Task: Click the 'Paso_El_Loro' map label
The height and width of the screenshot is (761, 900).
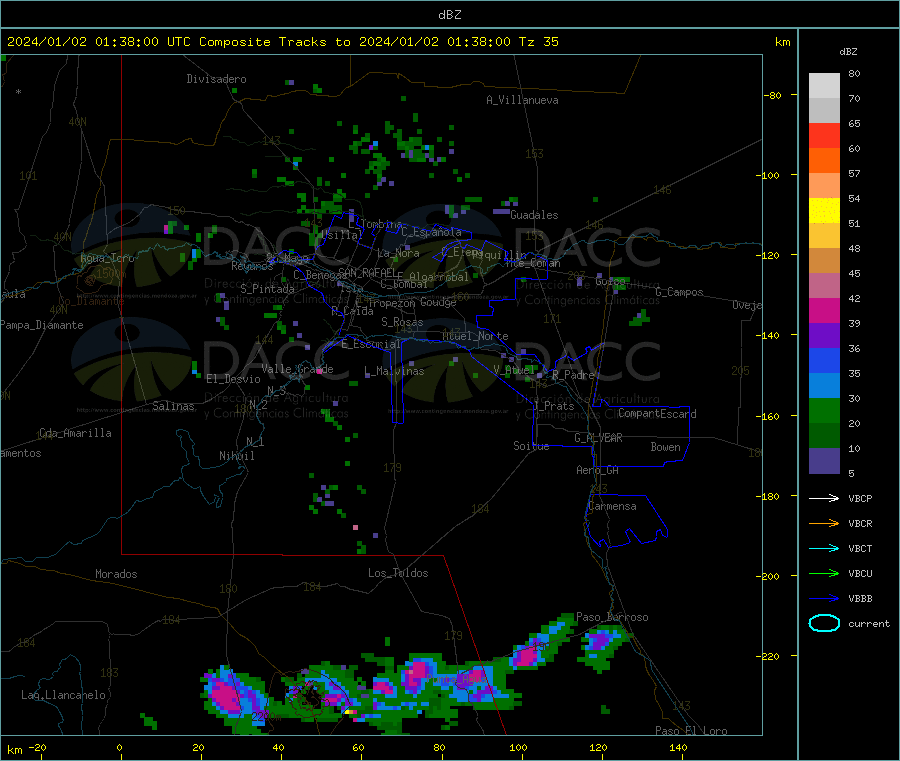Action: click(x=691, y=731)
